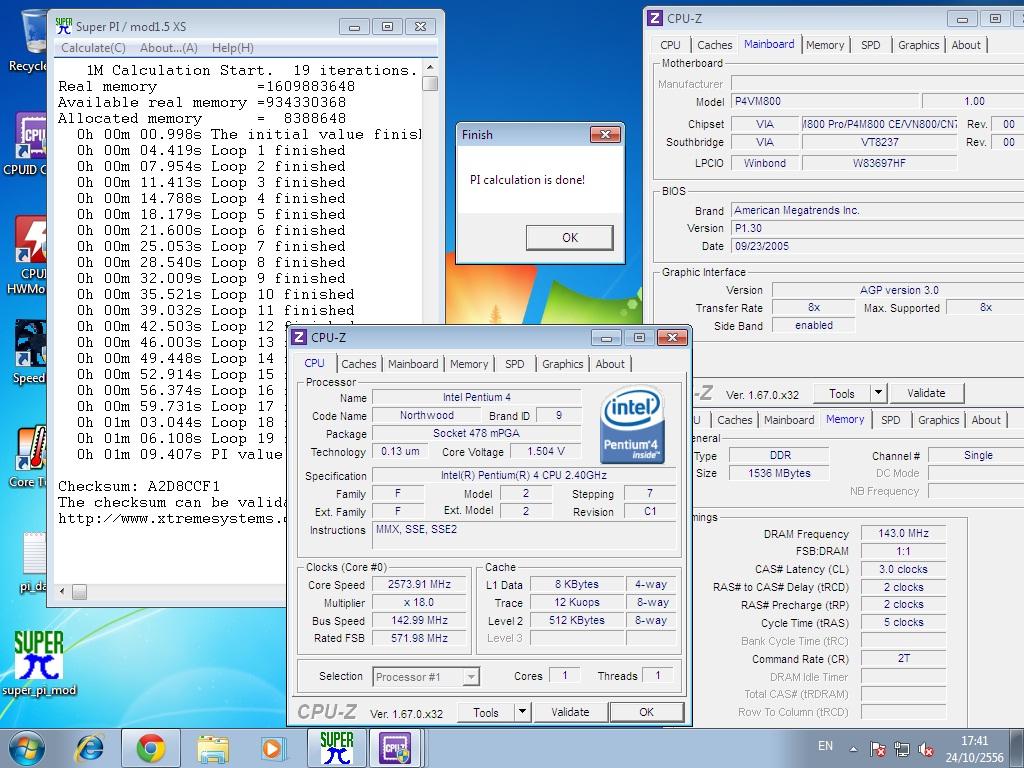Open Windows Media Player from the taskbar
Image resolution: width=1024 pixels, height=768 pixels.
pyautogui.click(x=272, y=748)
